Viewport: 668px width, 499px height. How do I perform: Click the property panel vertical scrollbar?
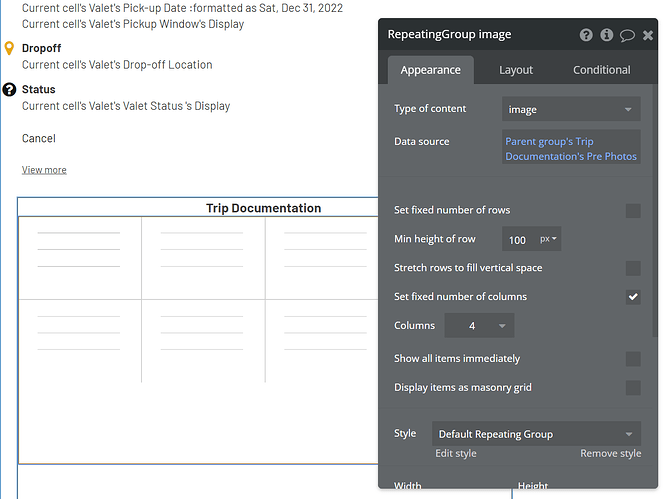(x=655, y=211)
